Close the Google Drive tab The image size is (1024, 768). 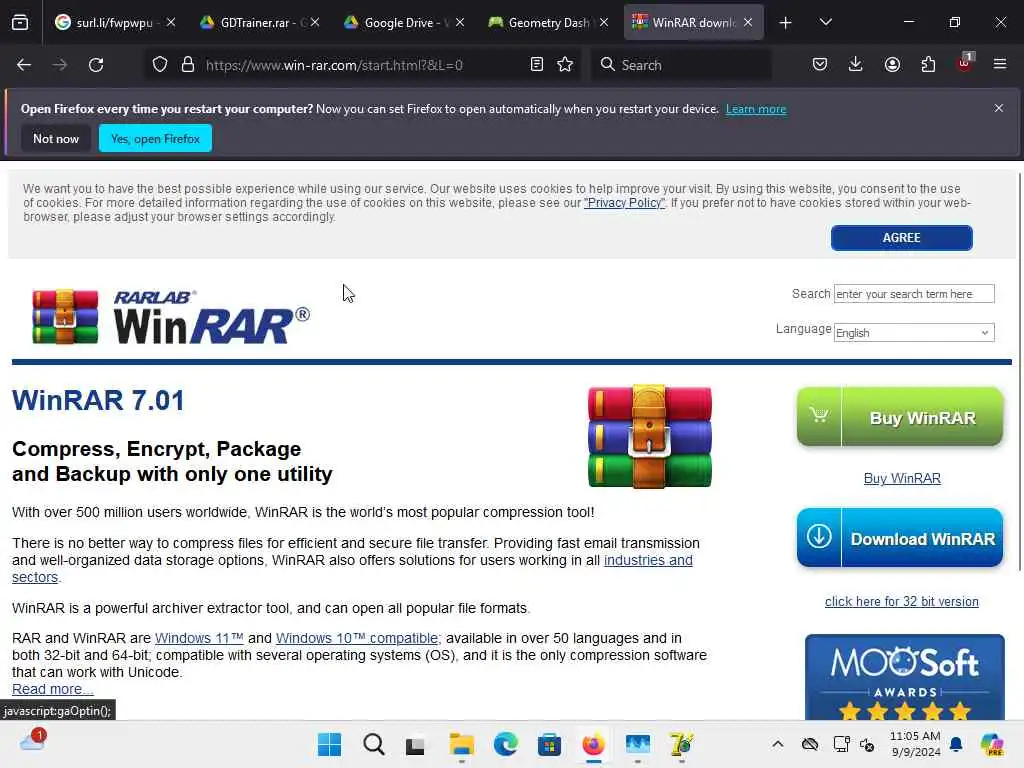tap(460, 22)
